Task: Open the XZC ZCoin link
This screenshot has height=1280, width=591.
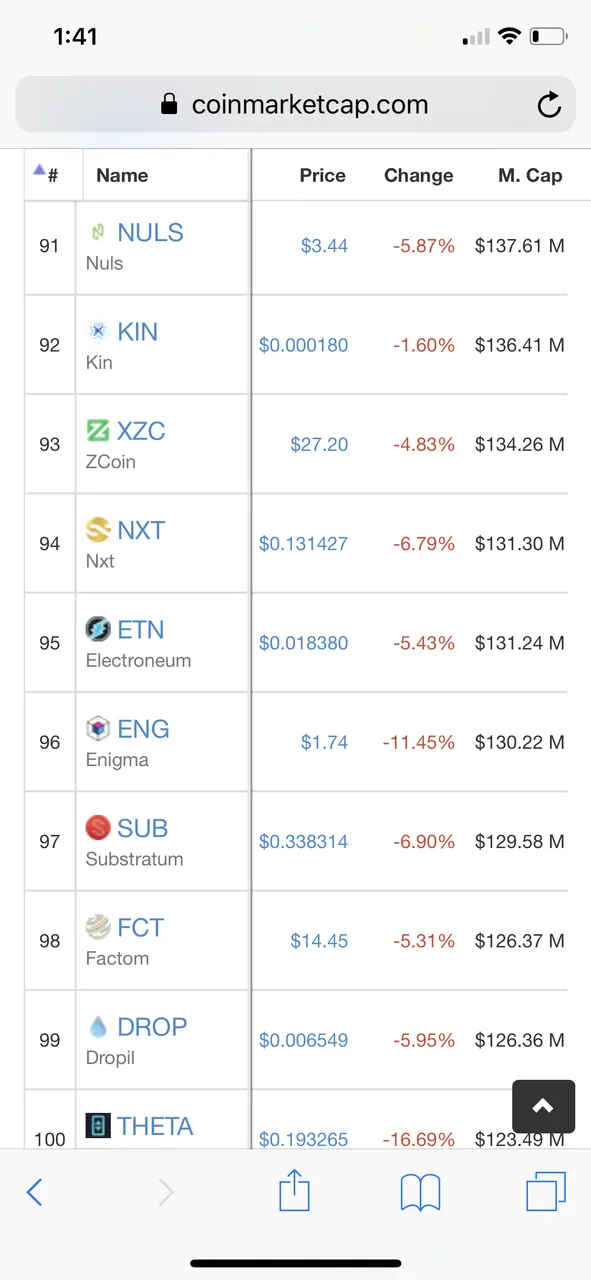Action: coord(141,431)
